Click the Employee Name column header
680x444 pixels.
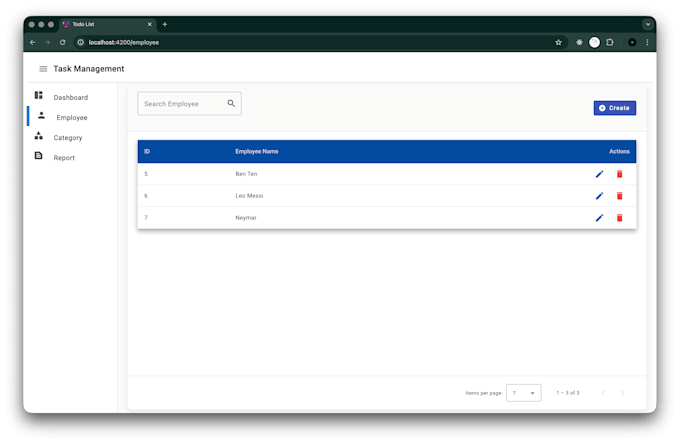click(x=257, y=151)
